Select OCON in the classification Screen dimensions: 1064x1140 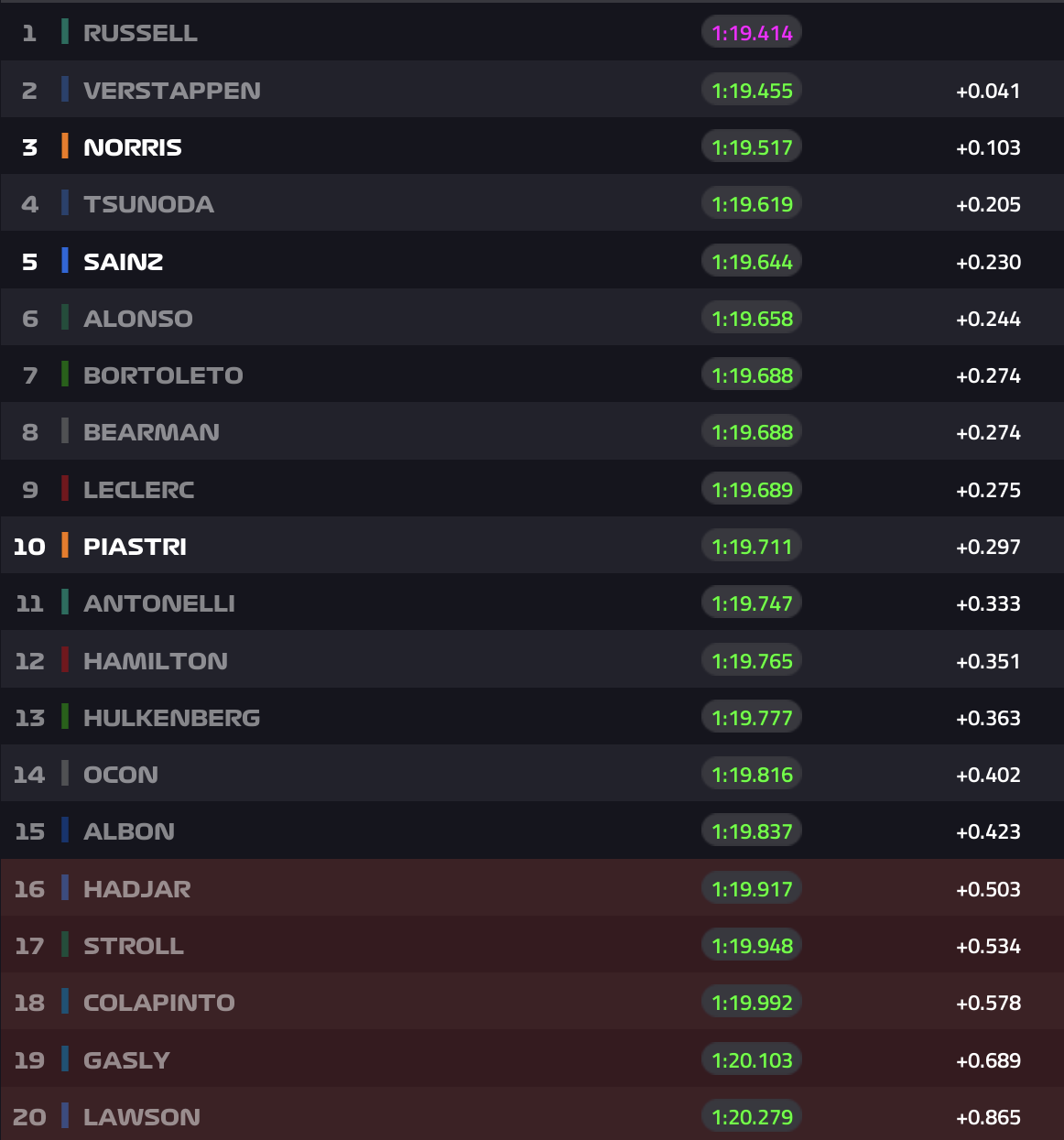coord(121,775)
